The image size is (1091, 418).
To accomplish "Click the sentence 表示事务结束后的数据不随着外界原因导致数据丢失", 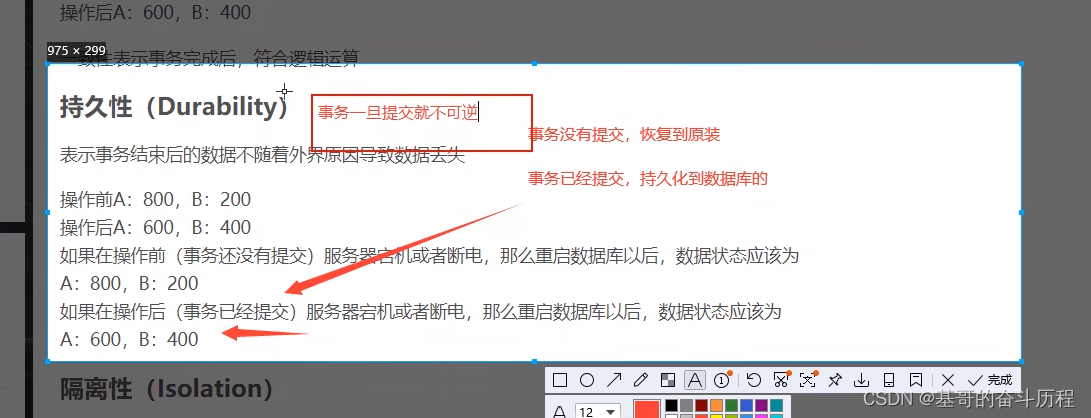I will point(262,154).
